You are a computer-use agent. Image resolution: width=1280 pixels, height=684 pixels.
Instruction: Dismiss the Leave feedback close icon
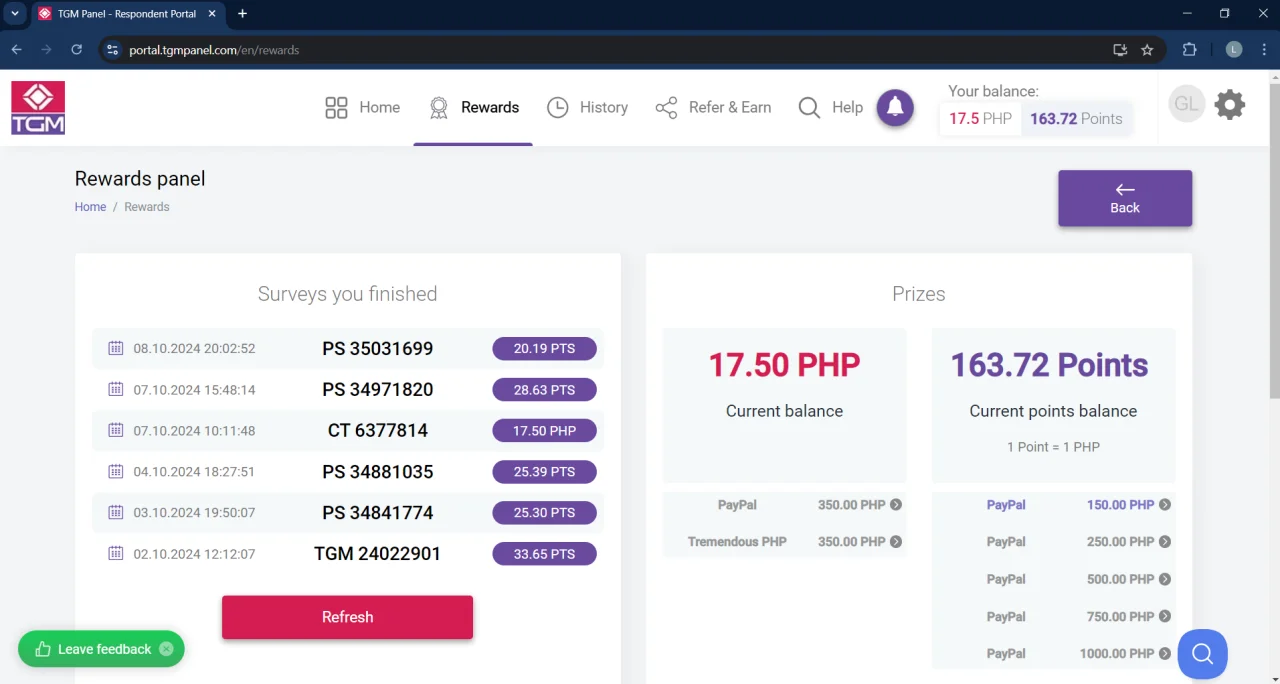(166, 649)
